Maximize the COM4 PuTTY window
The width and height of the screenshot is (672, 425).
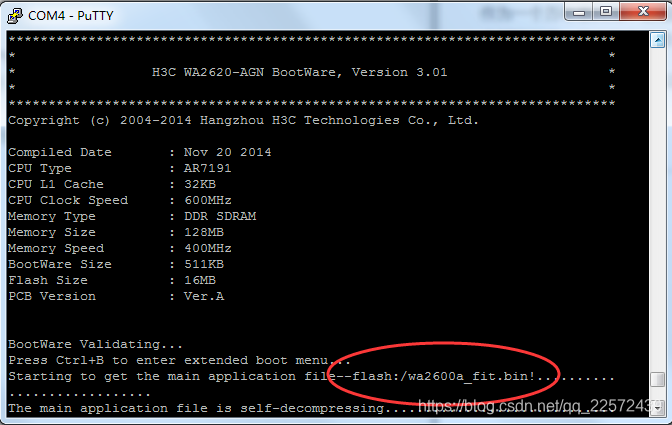[606, 12]
